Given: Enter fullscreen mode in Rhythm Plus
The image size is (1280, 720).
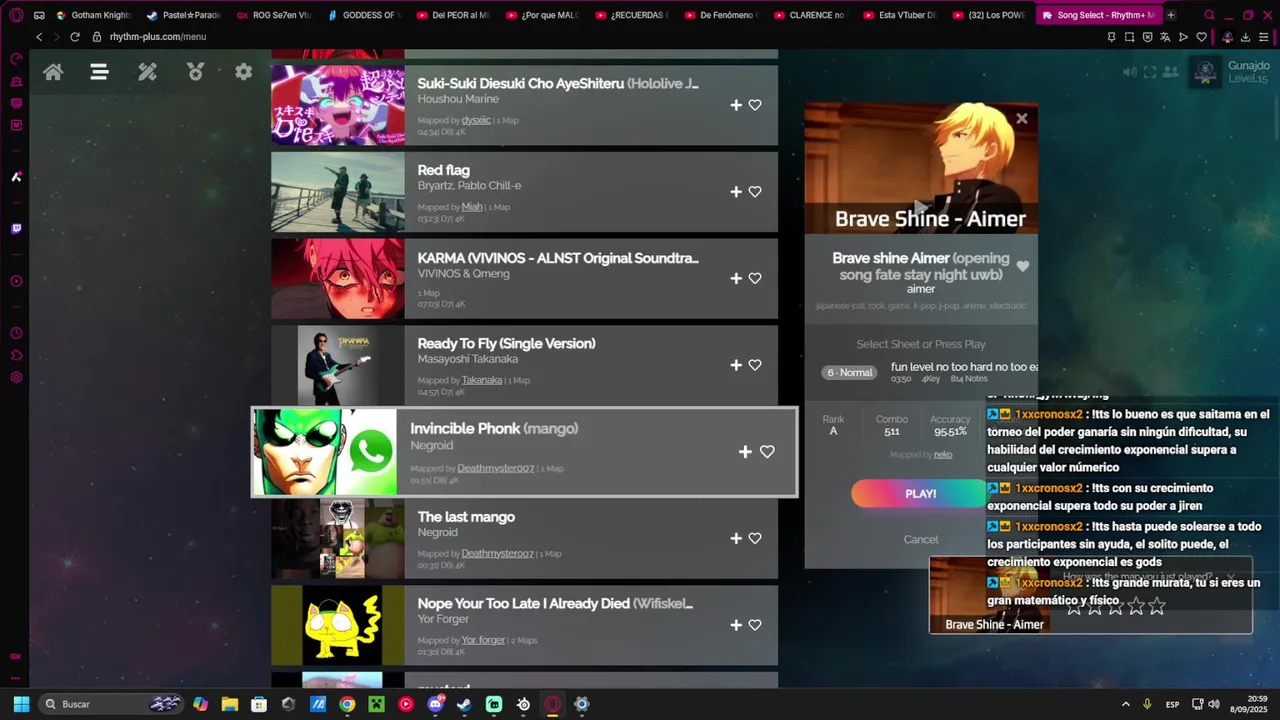Looking at the screenshot, I should point(1150,72).
